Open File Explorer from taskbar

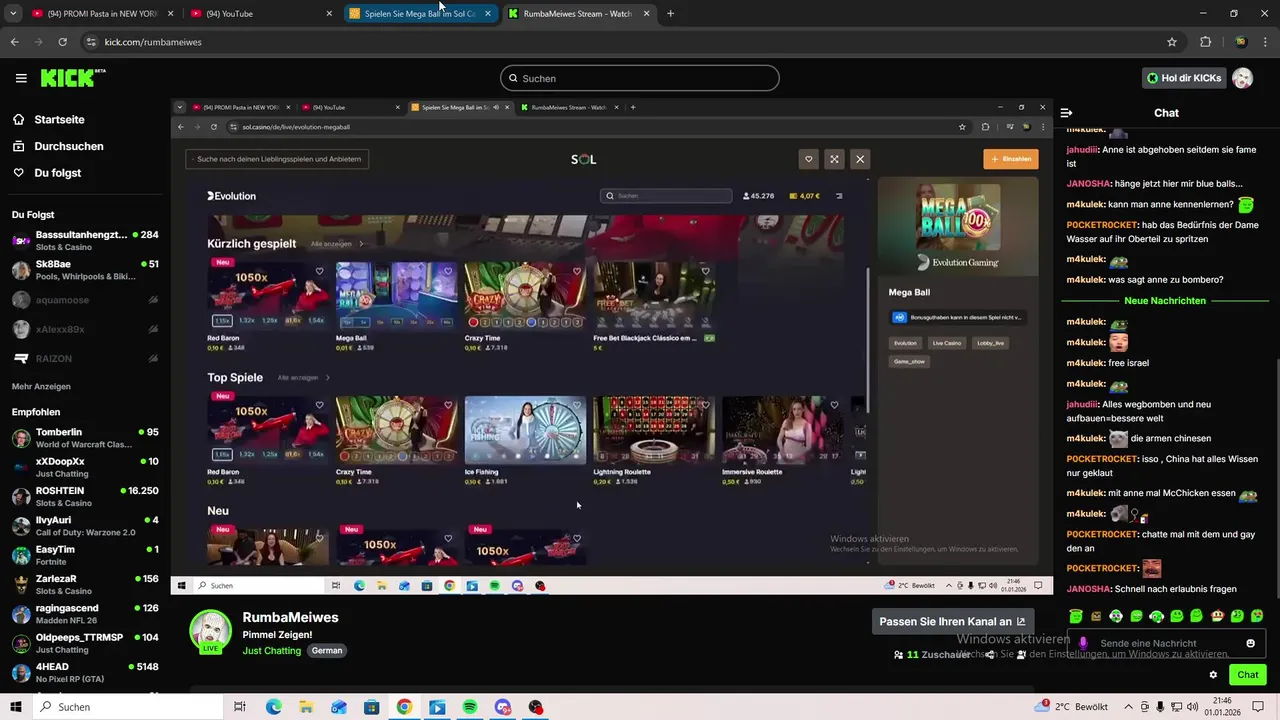point(306,707)
